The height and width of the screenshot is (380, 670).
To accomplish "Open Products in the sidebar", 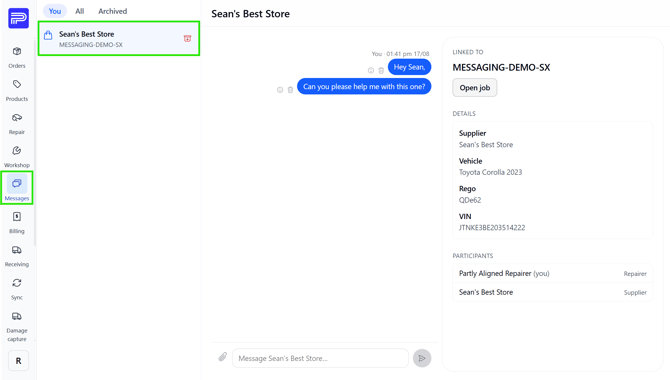I will pos(17,91).
